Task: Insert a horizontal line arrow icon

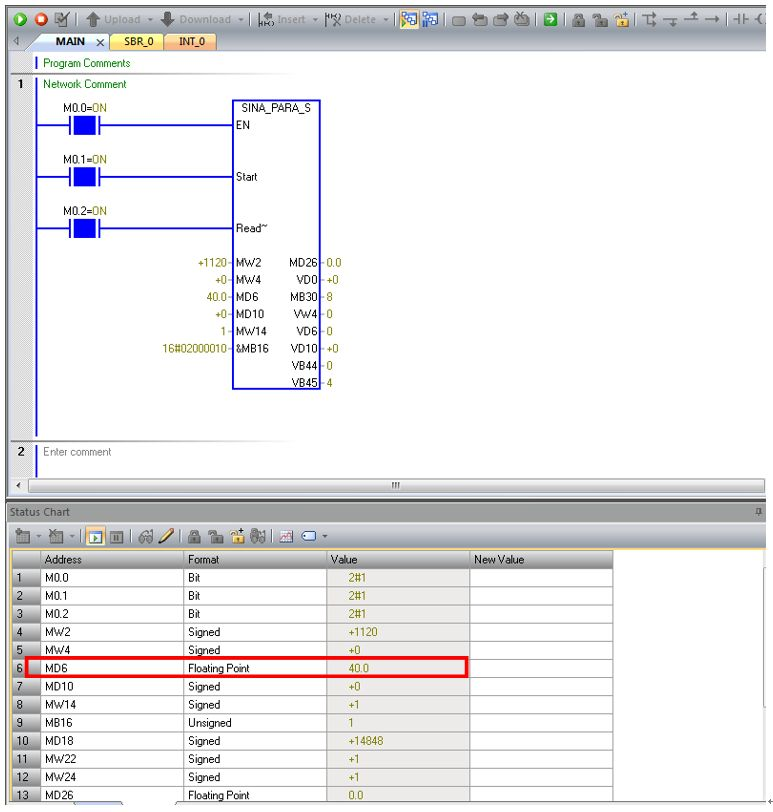Action: (x=712, y=20)
